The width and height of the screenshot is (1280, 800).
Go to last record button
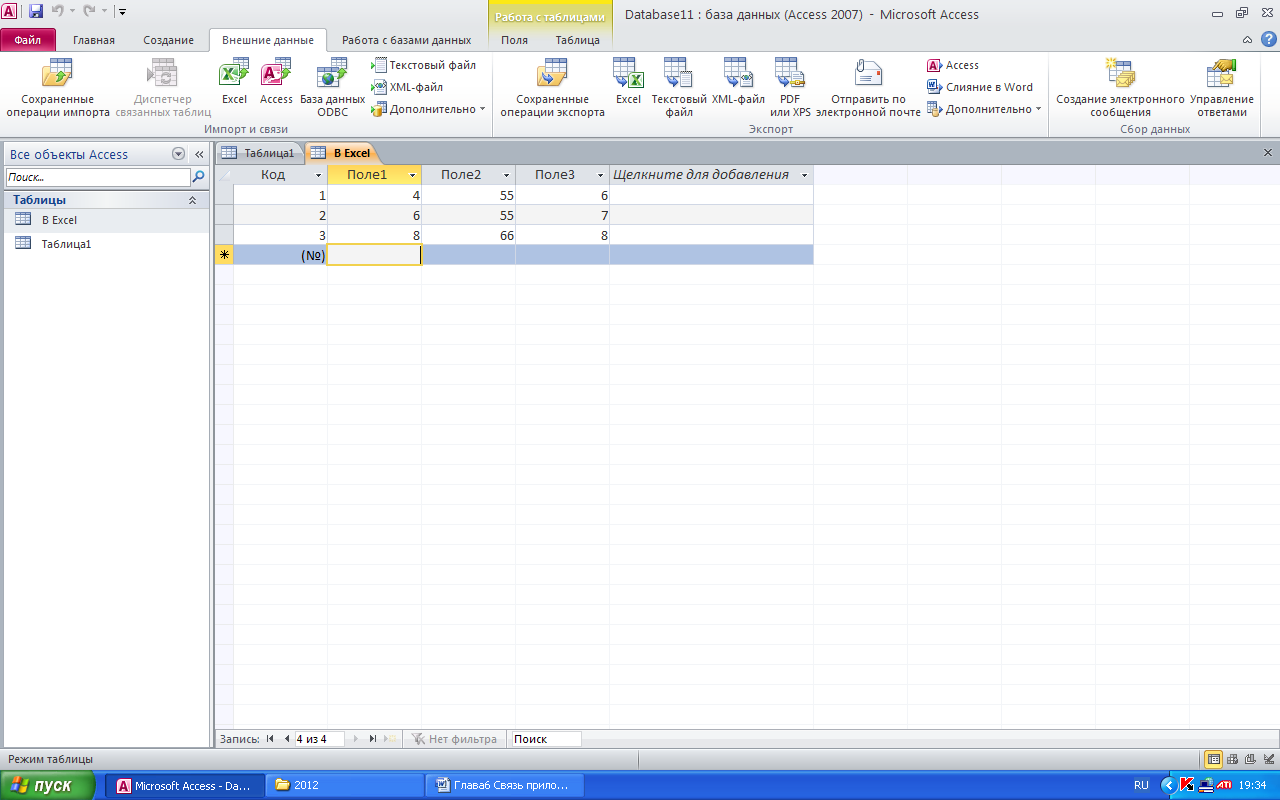[x=373, y=739]
